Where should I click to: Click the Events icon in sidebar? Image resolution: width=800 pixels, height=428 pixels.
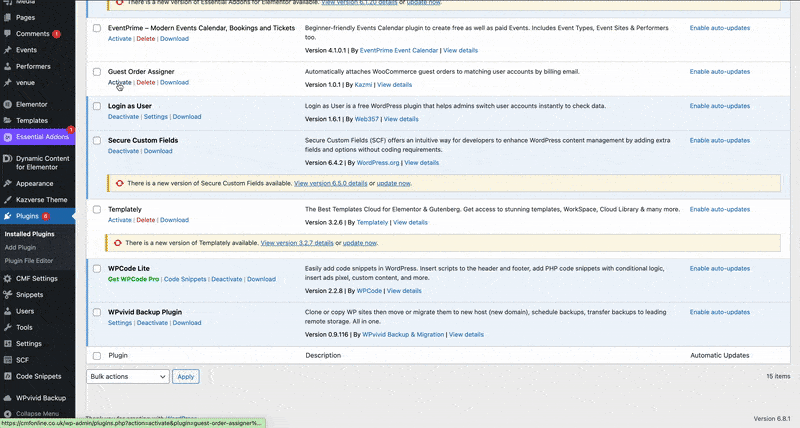[8, 49]
